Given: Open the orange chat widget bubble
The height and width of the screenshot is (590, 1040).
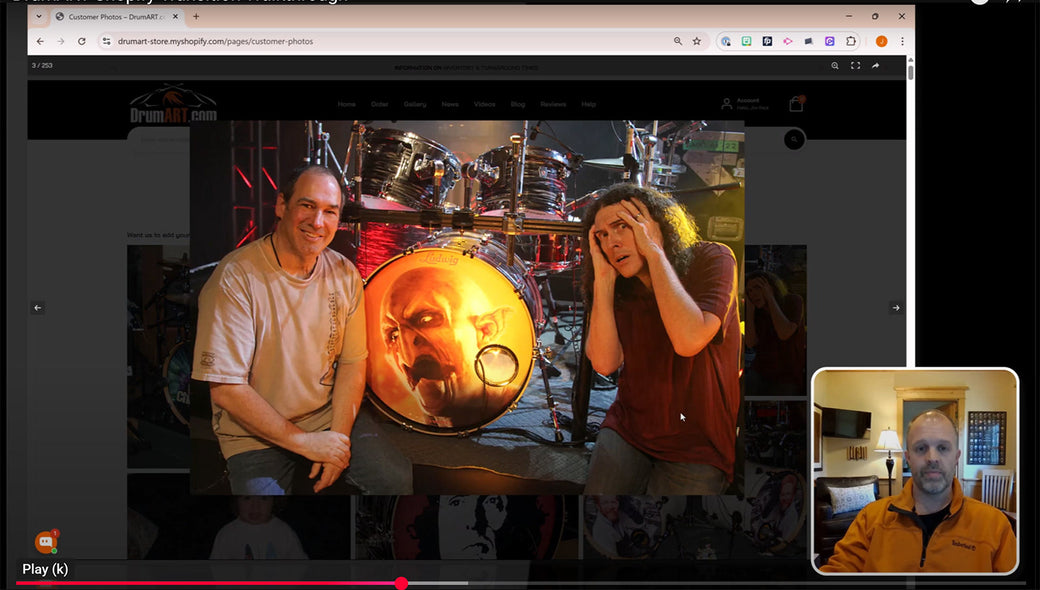Looking at the screenshot, I should point(45,542).
